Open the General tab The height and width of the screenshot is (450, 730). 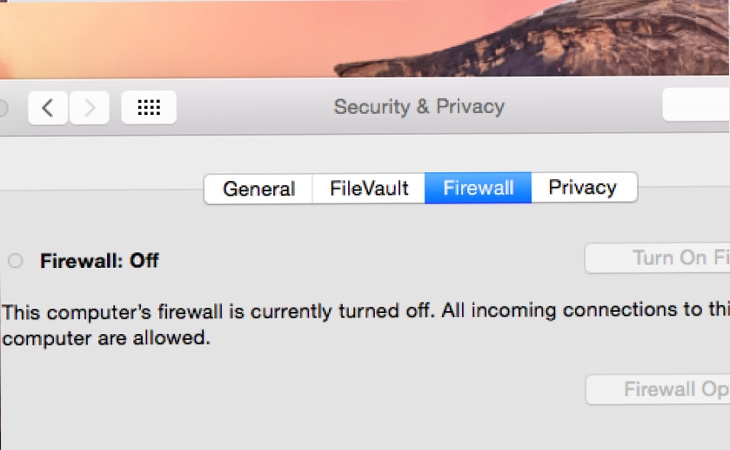point(259,188)
